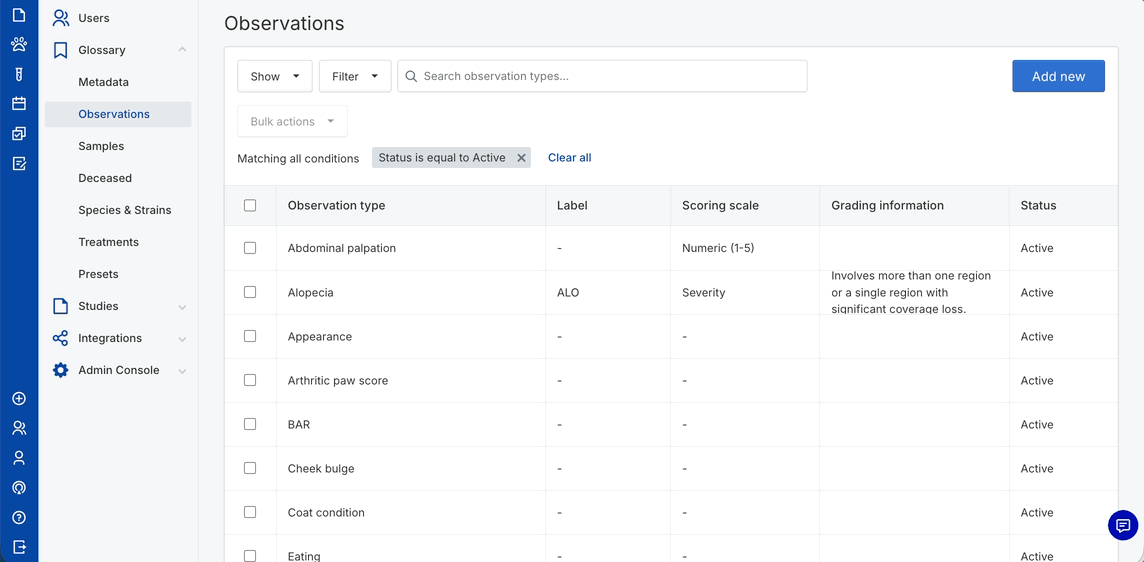Collapse the Glossary section chevron
This screenshot has height=562, width=1144.
pos(182,50)
